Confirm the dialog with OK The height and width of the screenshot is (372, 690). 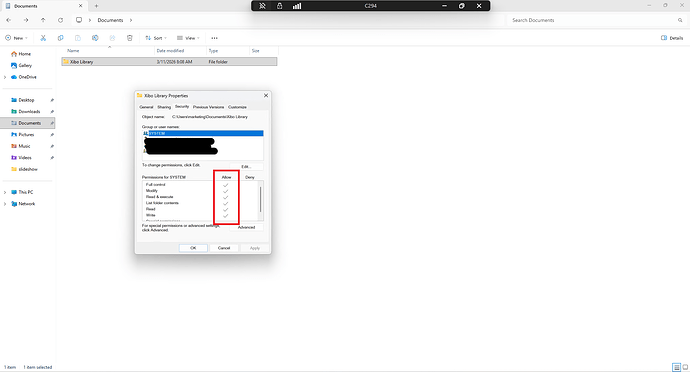click(x=193, y=248)
